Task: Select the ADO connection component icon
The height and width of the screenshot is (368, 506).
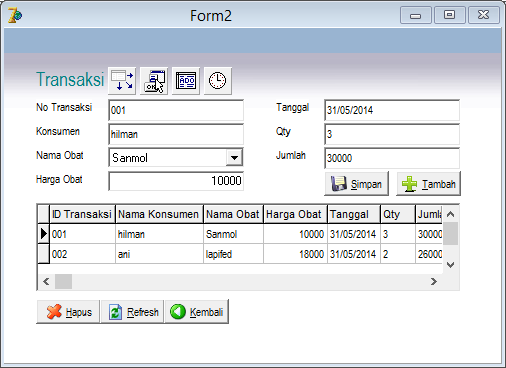Action: (186, 81)
